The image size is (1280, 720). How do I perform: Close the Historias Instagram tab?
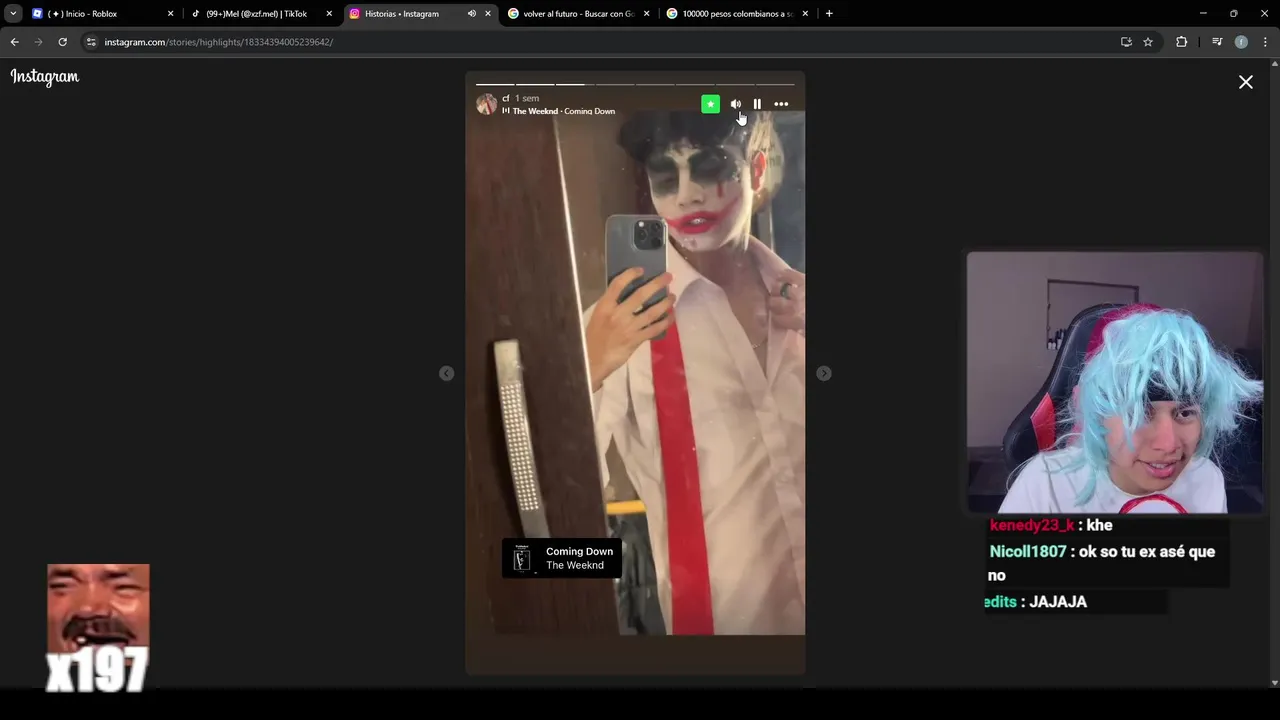488,14
